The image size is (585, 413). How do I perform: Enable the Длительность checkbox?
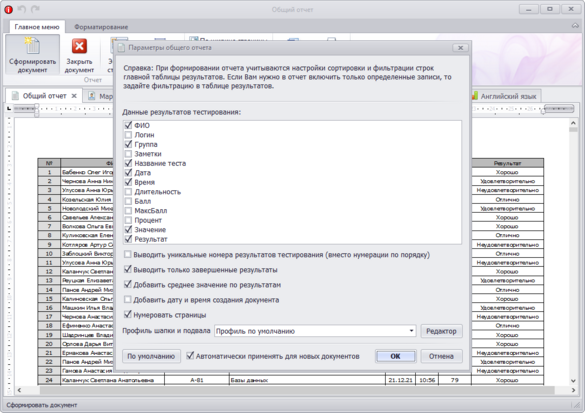coord(128,192)
